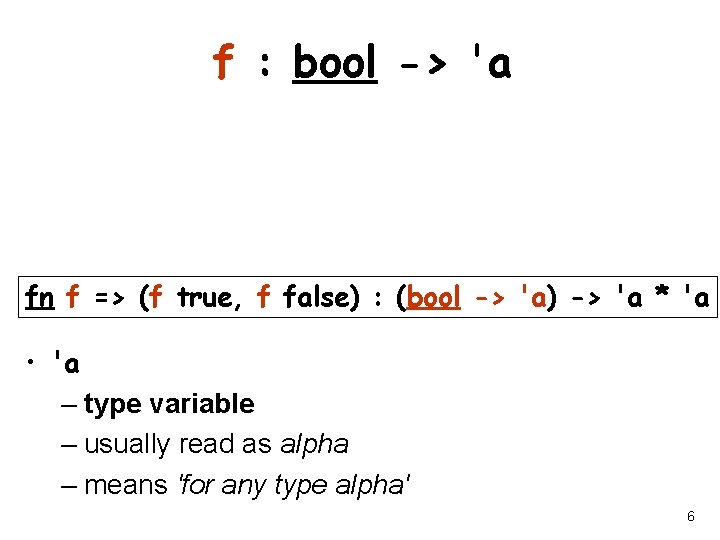
Task: Click the underlined bool inside the boxed expression
Action: [435, 298]
